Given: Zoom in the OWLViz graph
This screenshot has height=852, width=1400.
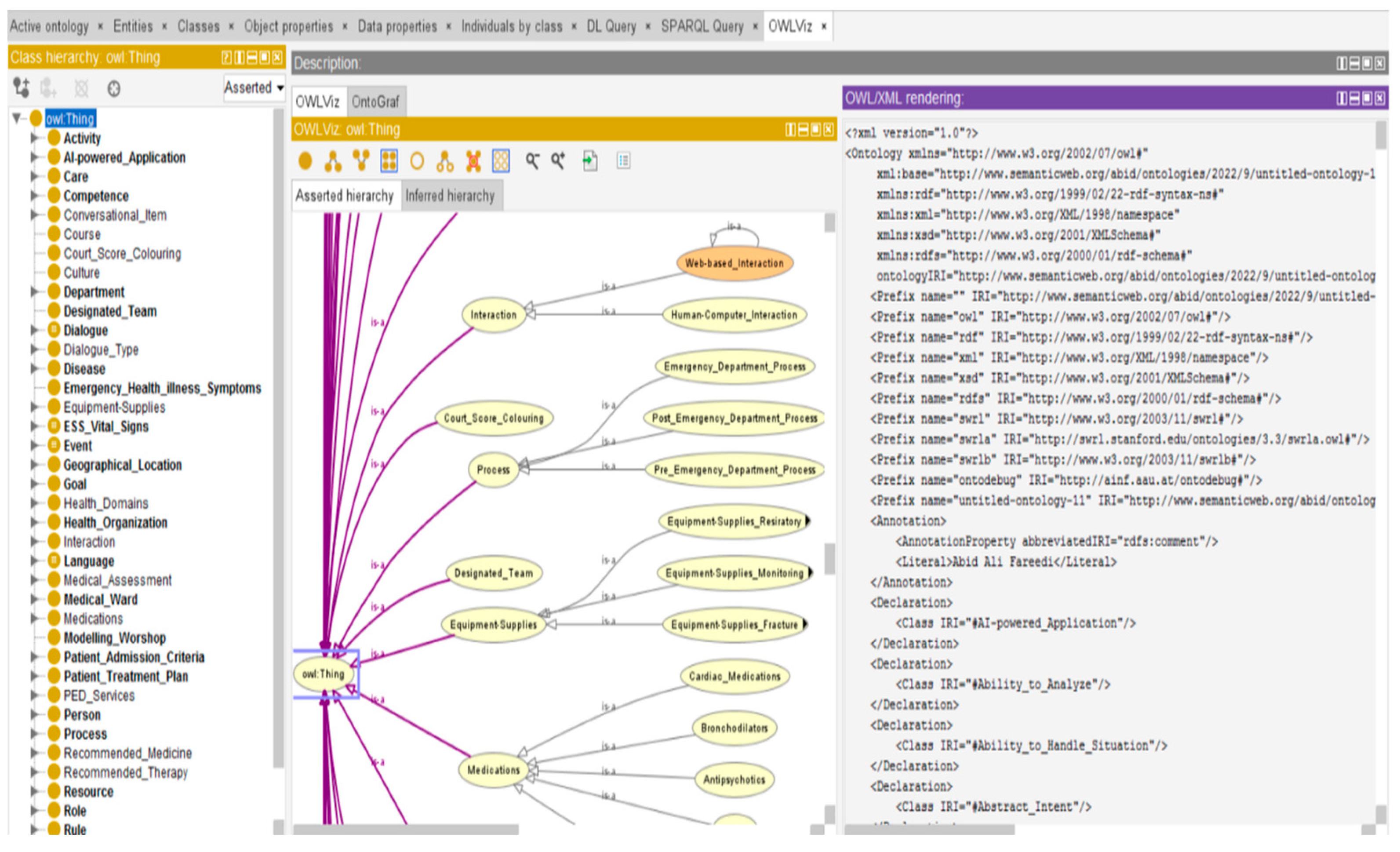Looking at the screenshot, I should click(x=558, y=161).
